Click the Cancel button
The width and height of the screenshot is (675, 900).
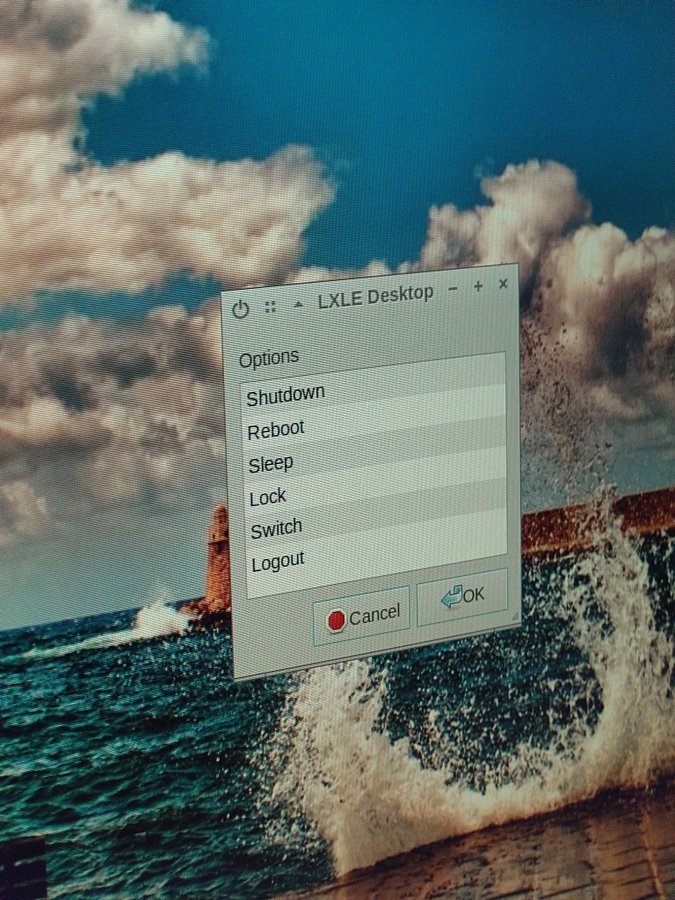tap(362, 616)
